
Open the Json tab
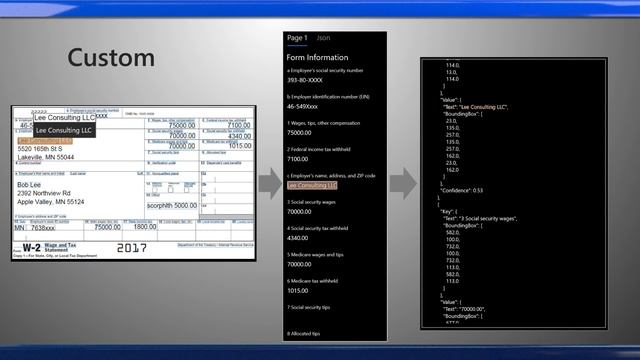(323, 38)
